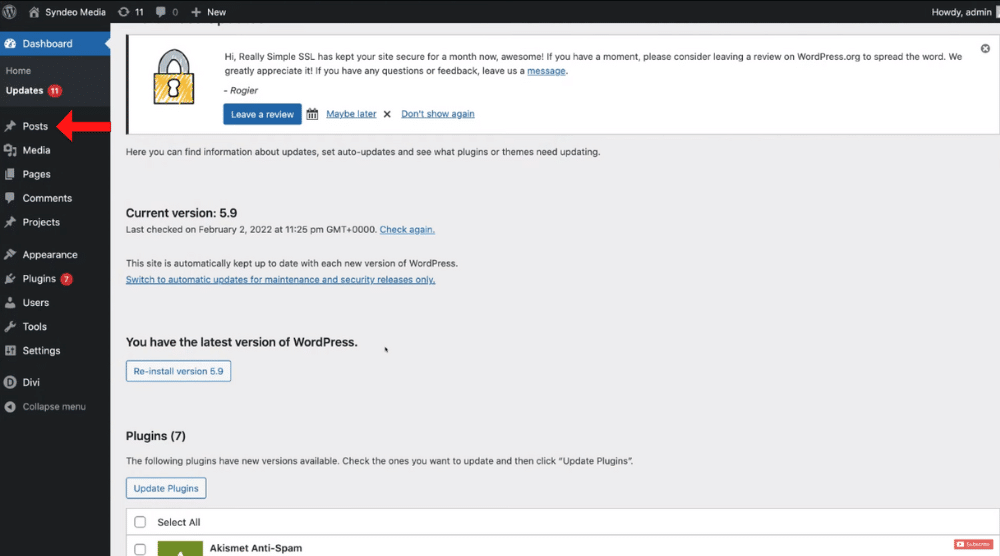
Task: Click the calendar icon beside Maybe later
Action: click(x=312, y=114)
